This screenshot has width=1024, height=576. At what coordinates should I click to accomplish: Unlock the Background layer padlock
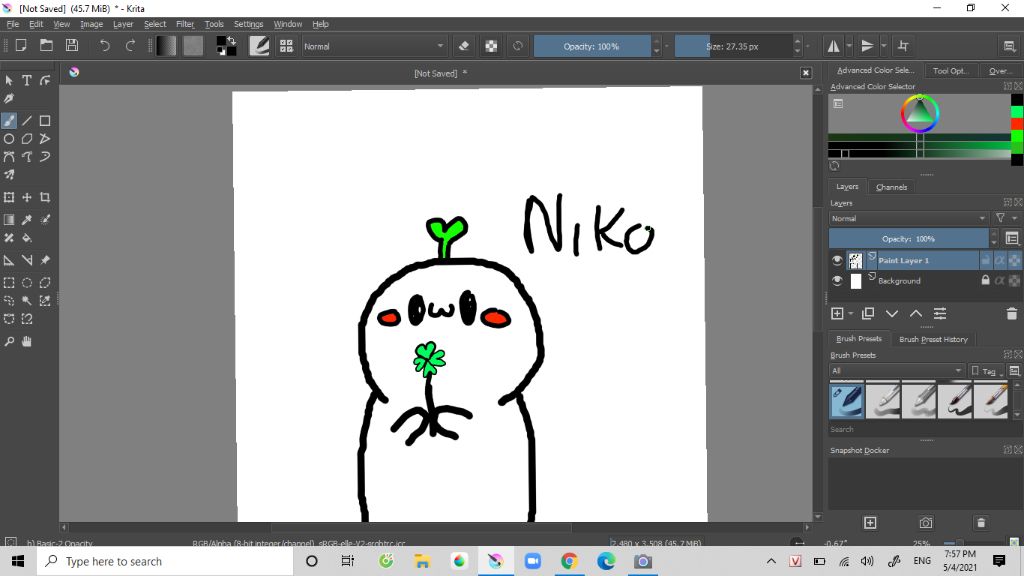coord(985,281)
